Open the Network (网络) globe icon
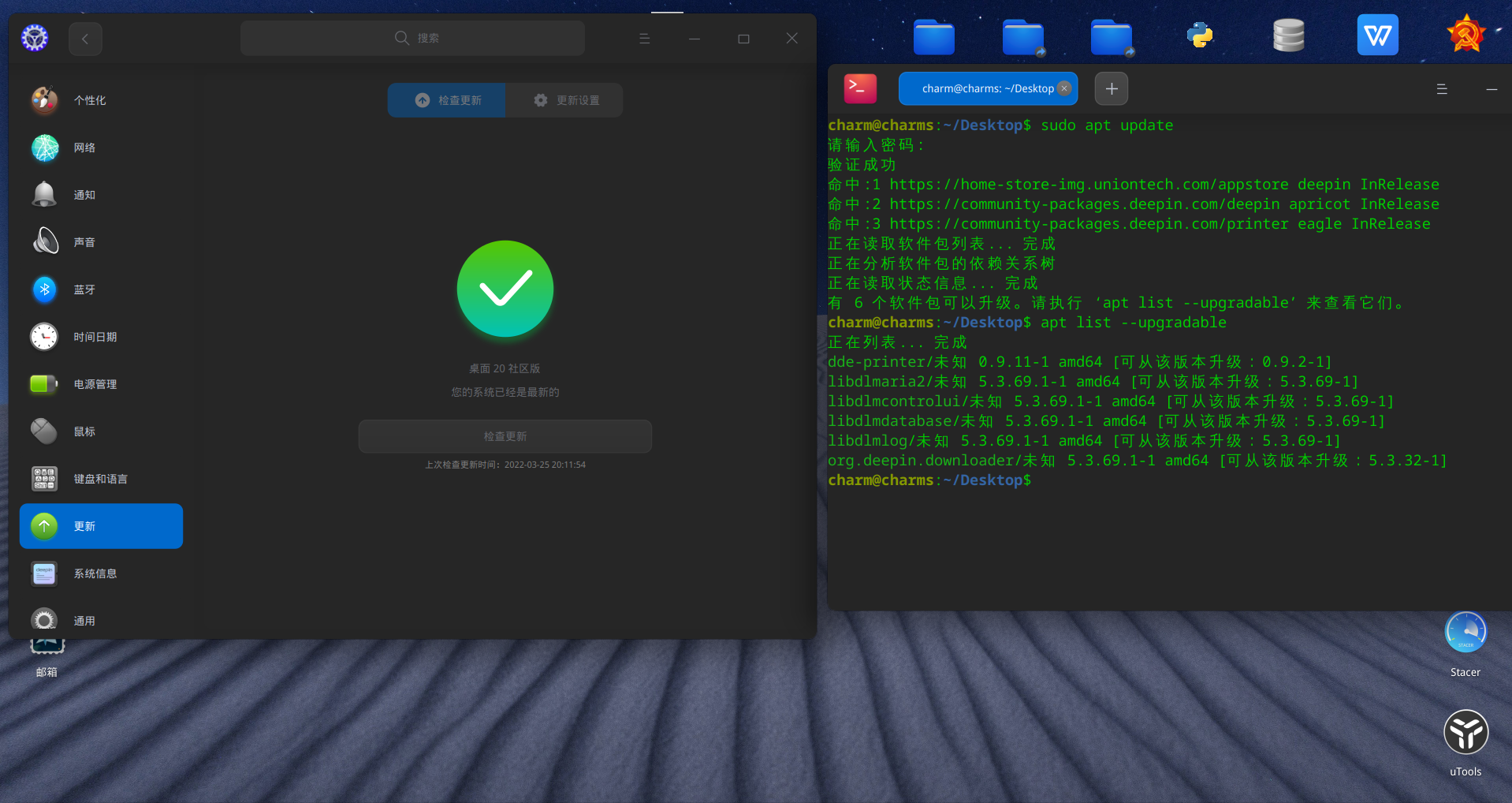The image size is (1512, 803). (44, 148)
